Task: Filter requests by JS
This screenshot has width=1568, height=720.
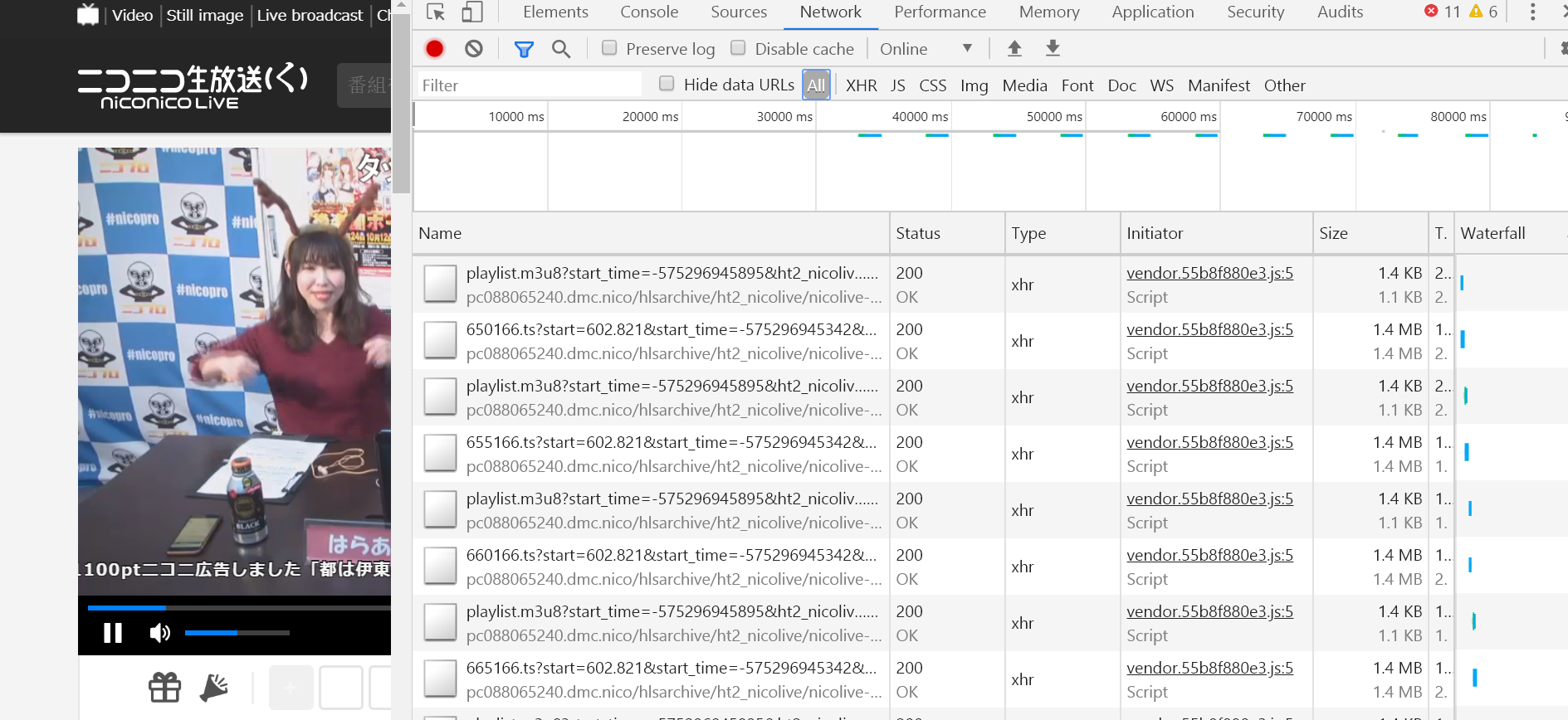Action: tap(898, 85)
